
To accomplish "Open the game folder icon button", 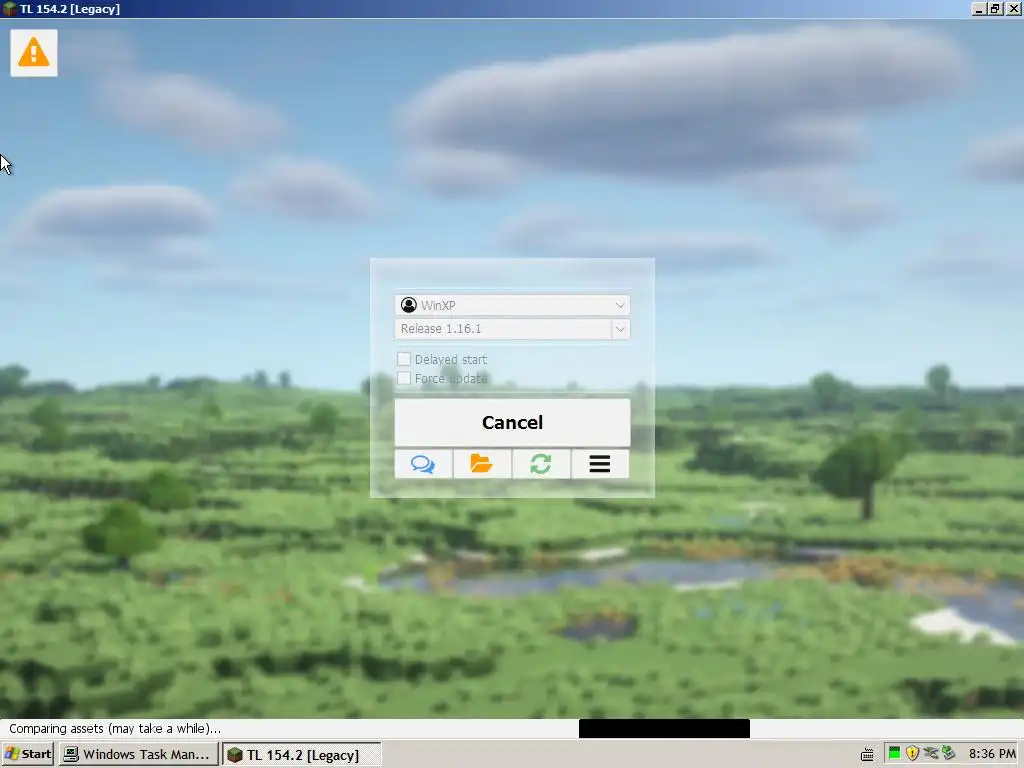I will (482, 464).
